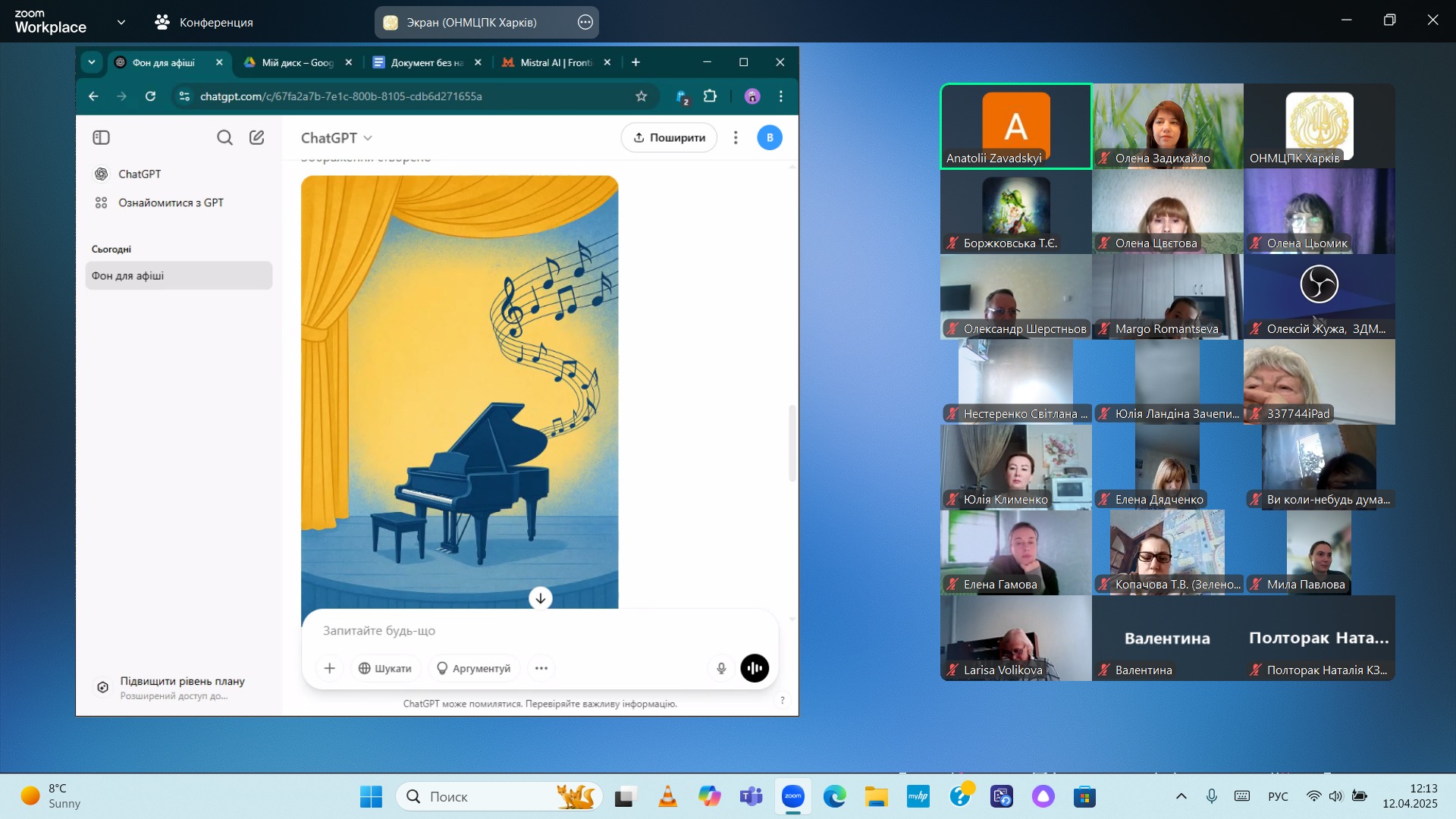Click the search chats magnifier icon

224,137
